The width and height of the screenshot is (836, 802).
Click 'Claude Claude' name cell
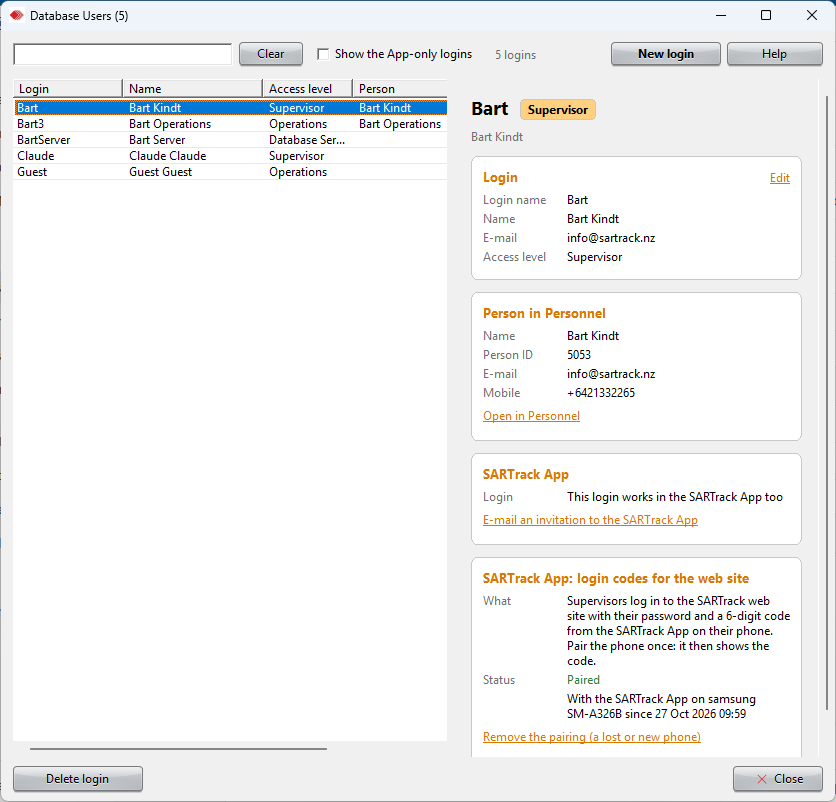[x=167, y=156]
